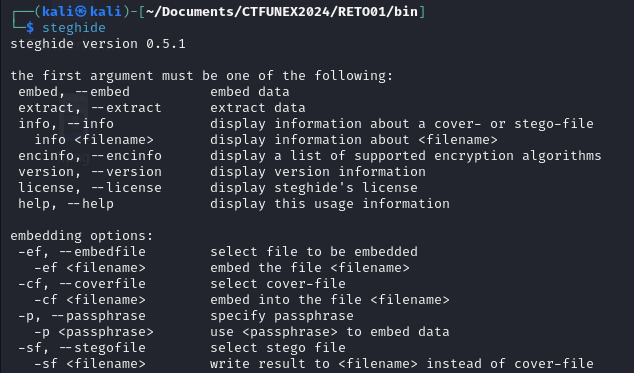Click the info <filename> usage line
634x373 pixels.
94,140
